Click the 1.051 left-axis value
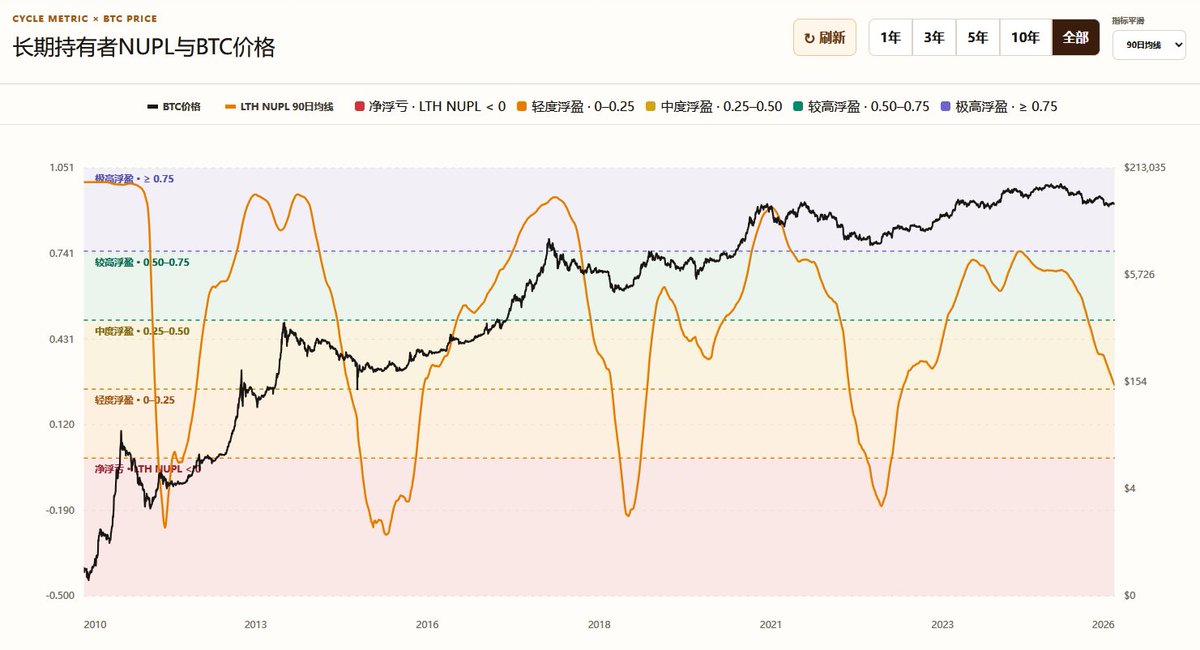The height and width of the screenshot is (650, 1200). [x=61, y=167]
